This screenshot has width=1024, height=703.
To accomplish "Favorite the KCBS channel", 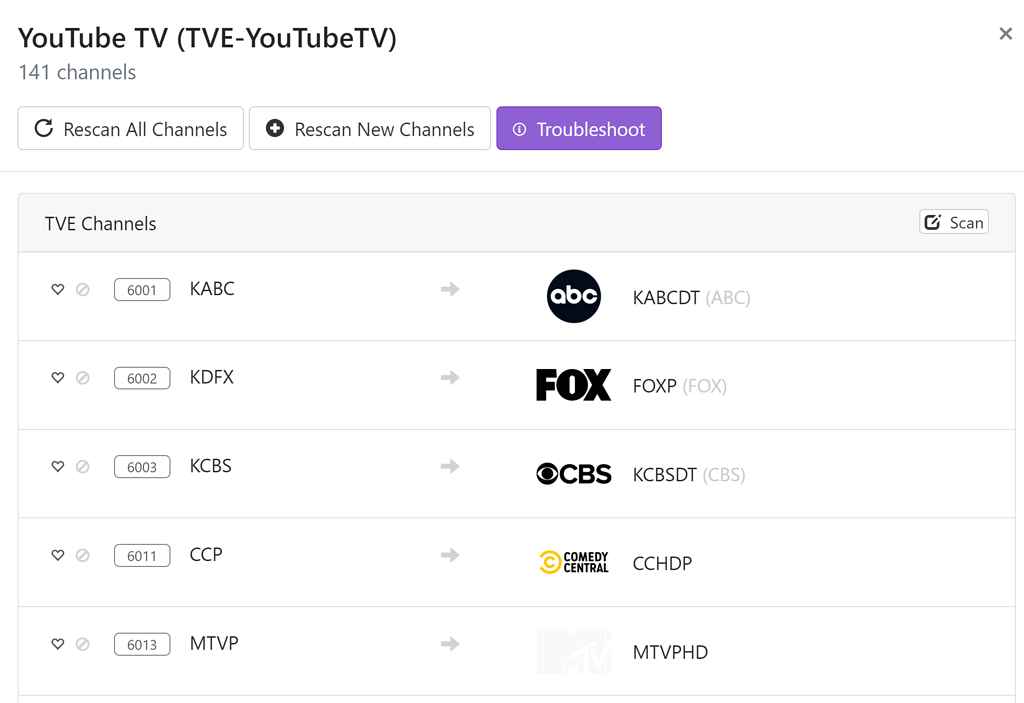I will click(58, 466).
